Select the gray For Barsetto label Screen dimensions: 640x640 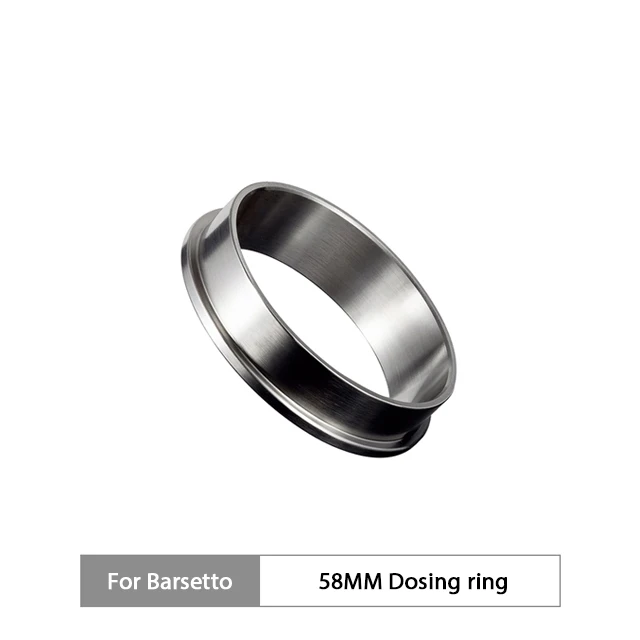click(x=170, y=581)
